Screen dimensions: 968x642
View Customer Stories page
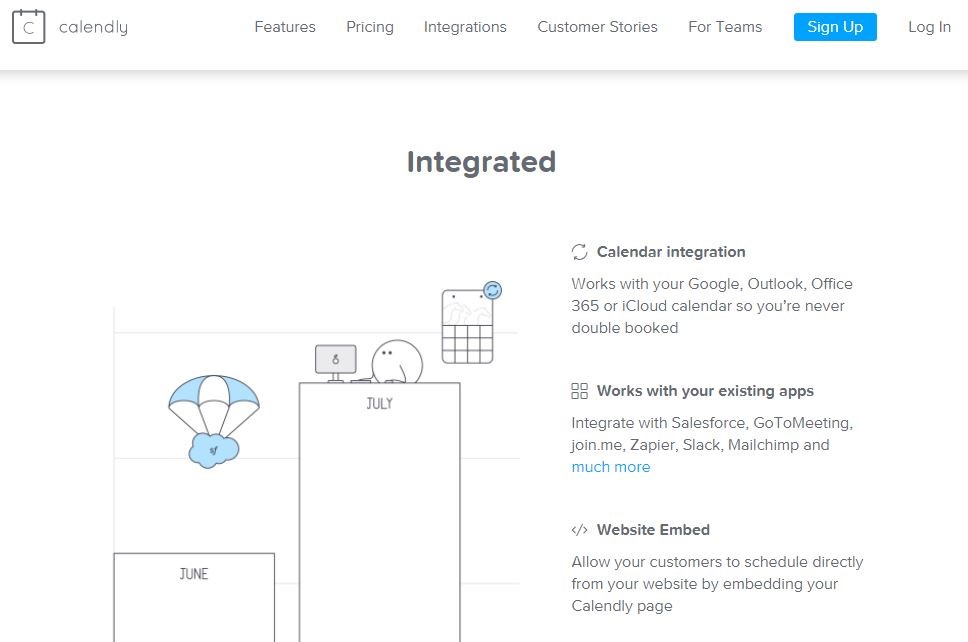tap(597, 27)
